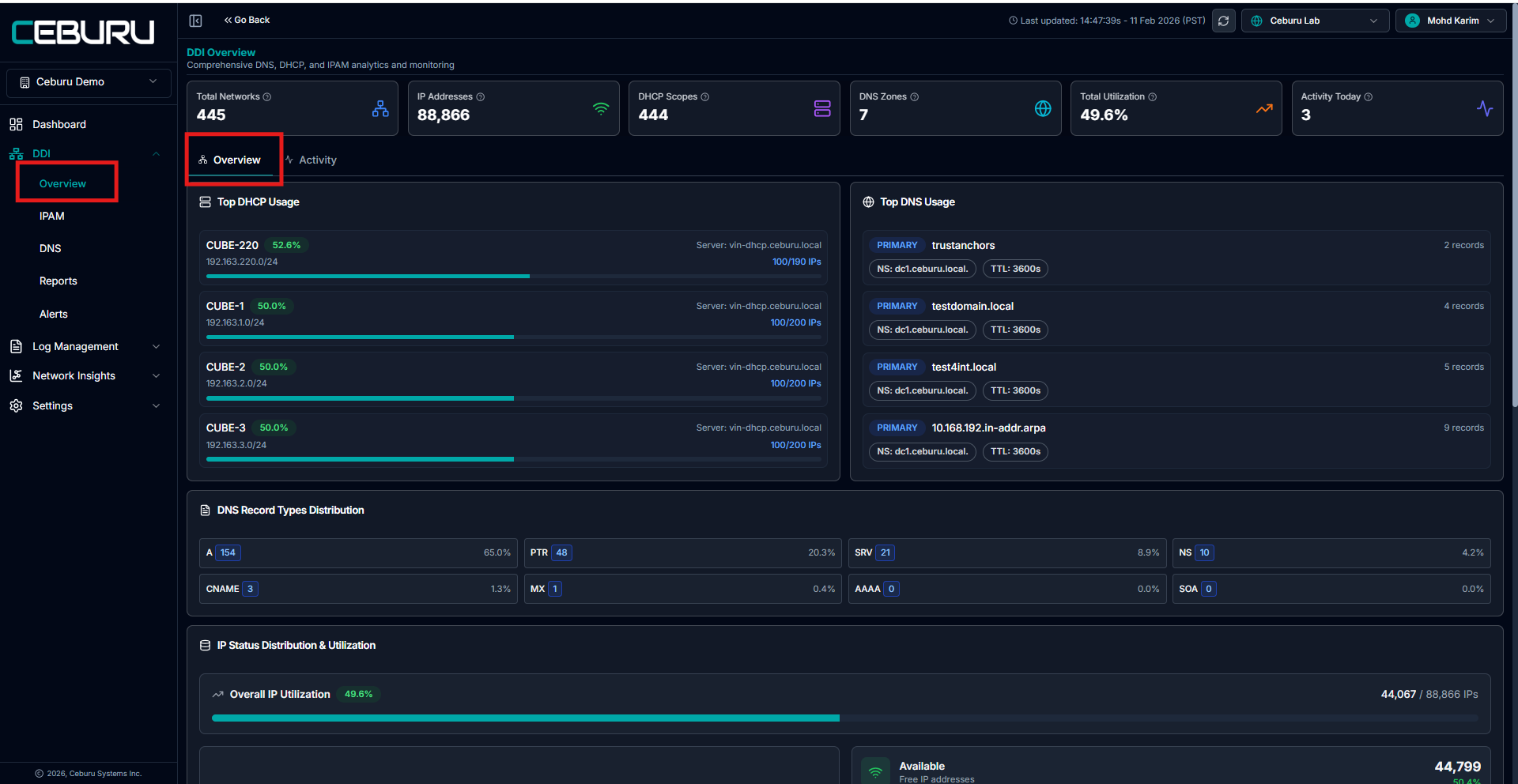Click the Top DNS Usage globe icon

point(868,202)
